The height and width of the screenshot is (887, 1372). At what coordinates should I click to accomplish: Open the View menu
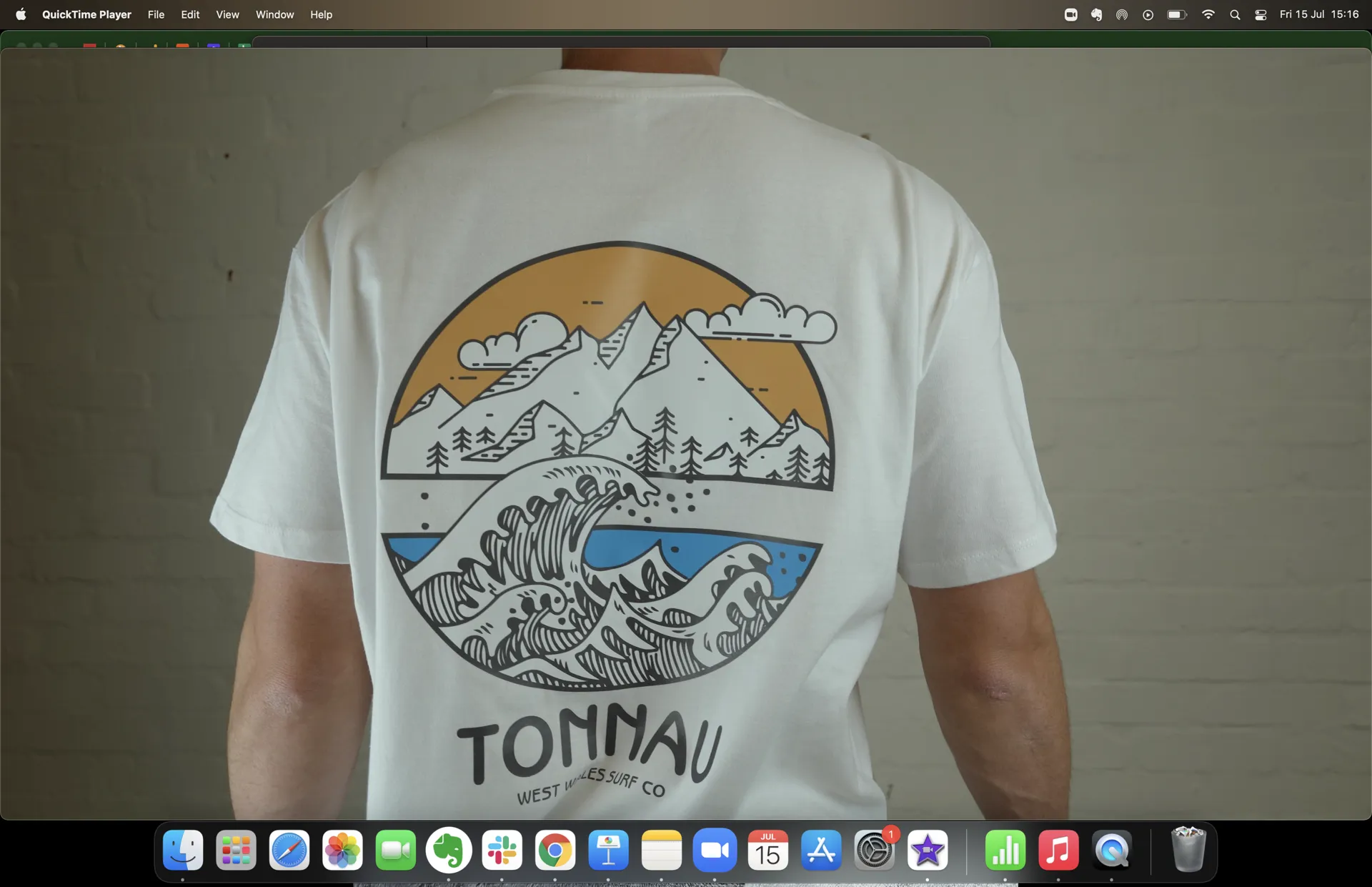click(227, 14)
